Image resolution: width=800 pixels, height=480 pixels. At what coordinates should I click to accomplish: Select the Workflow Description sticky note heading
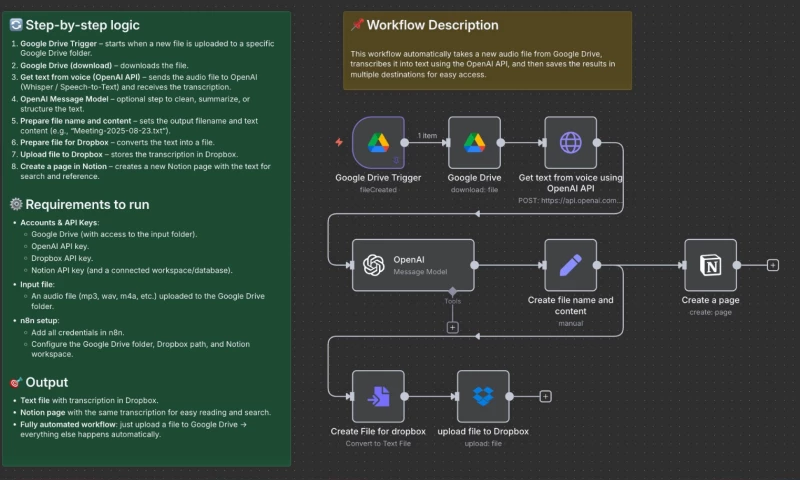(x=432, y=25)
